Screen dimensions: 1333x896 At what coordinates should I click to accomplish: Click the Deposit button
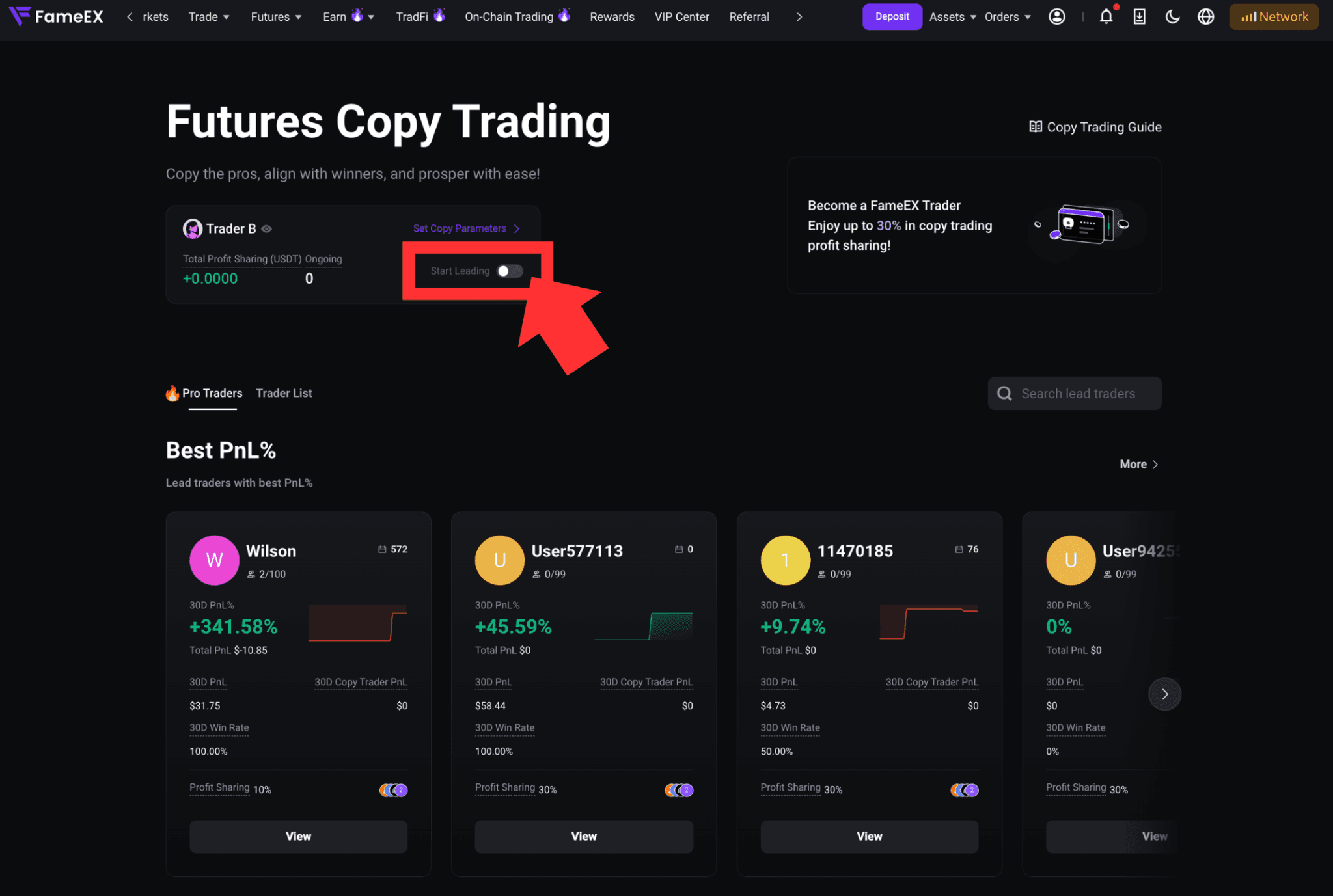[892, 17]
